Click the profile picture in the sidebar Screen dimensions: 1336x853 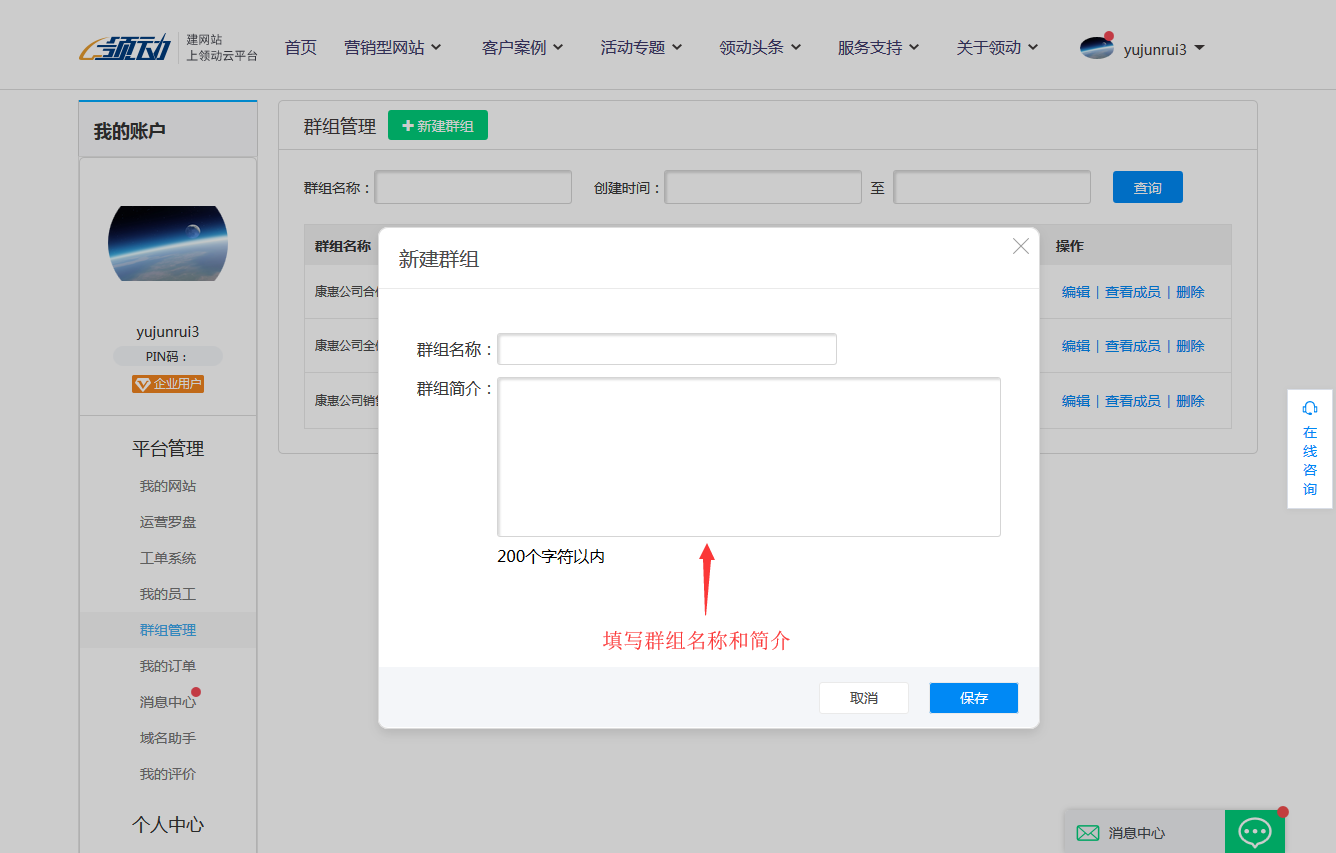(x=167, y=243)
